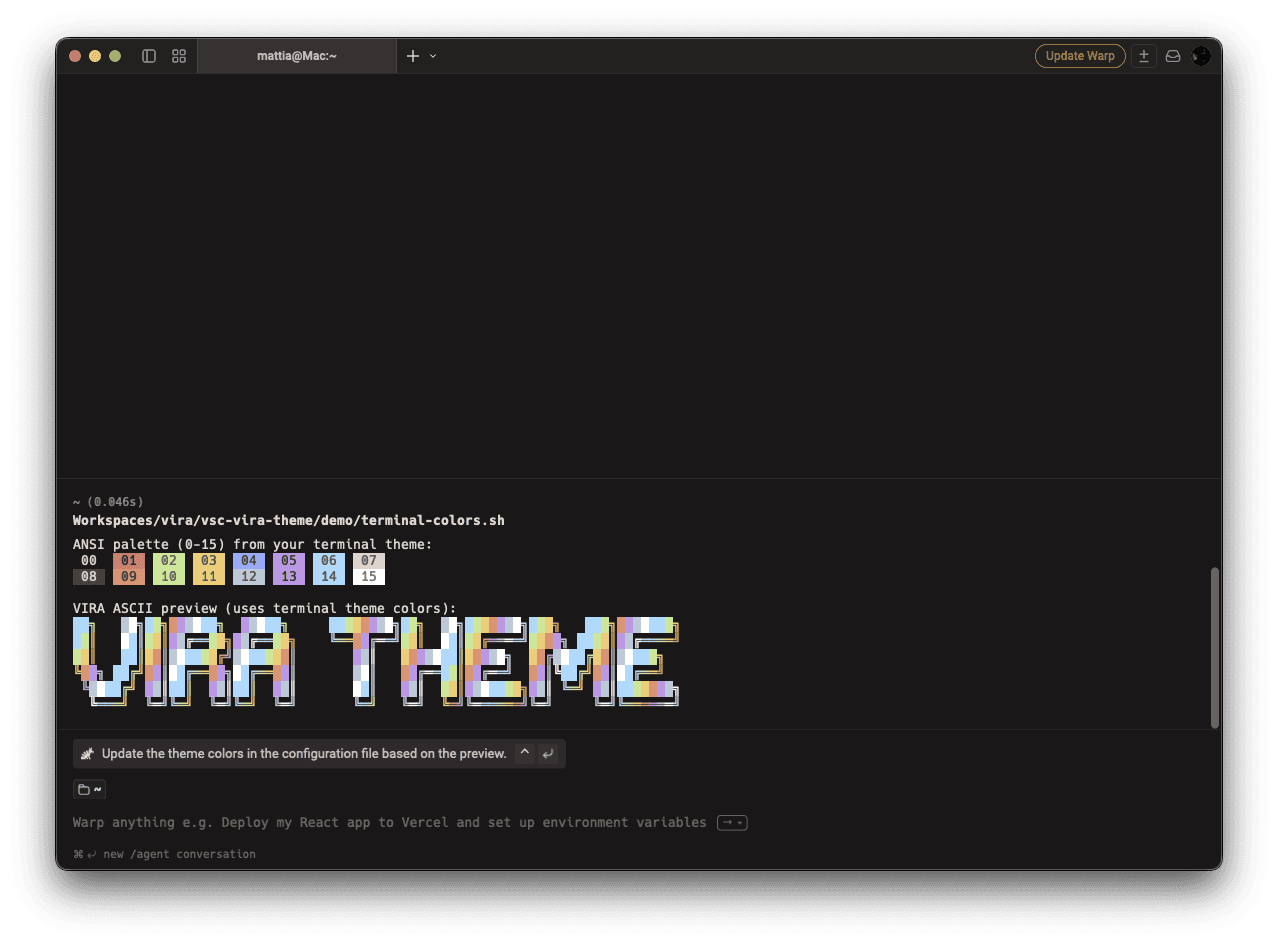Screen dimensions: 1278x944
Task: Click the 08 gray palette swatch
Action: coord(89,577)
